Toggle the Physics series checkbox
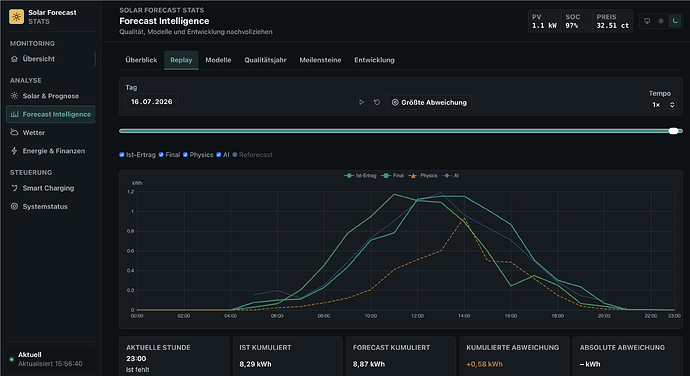This screenshot has height=376, width=690. point(185,155)
